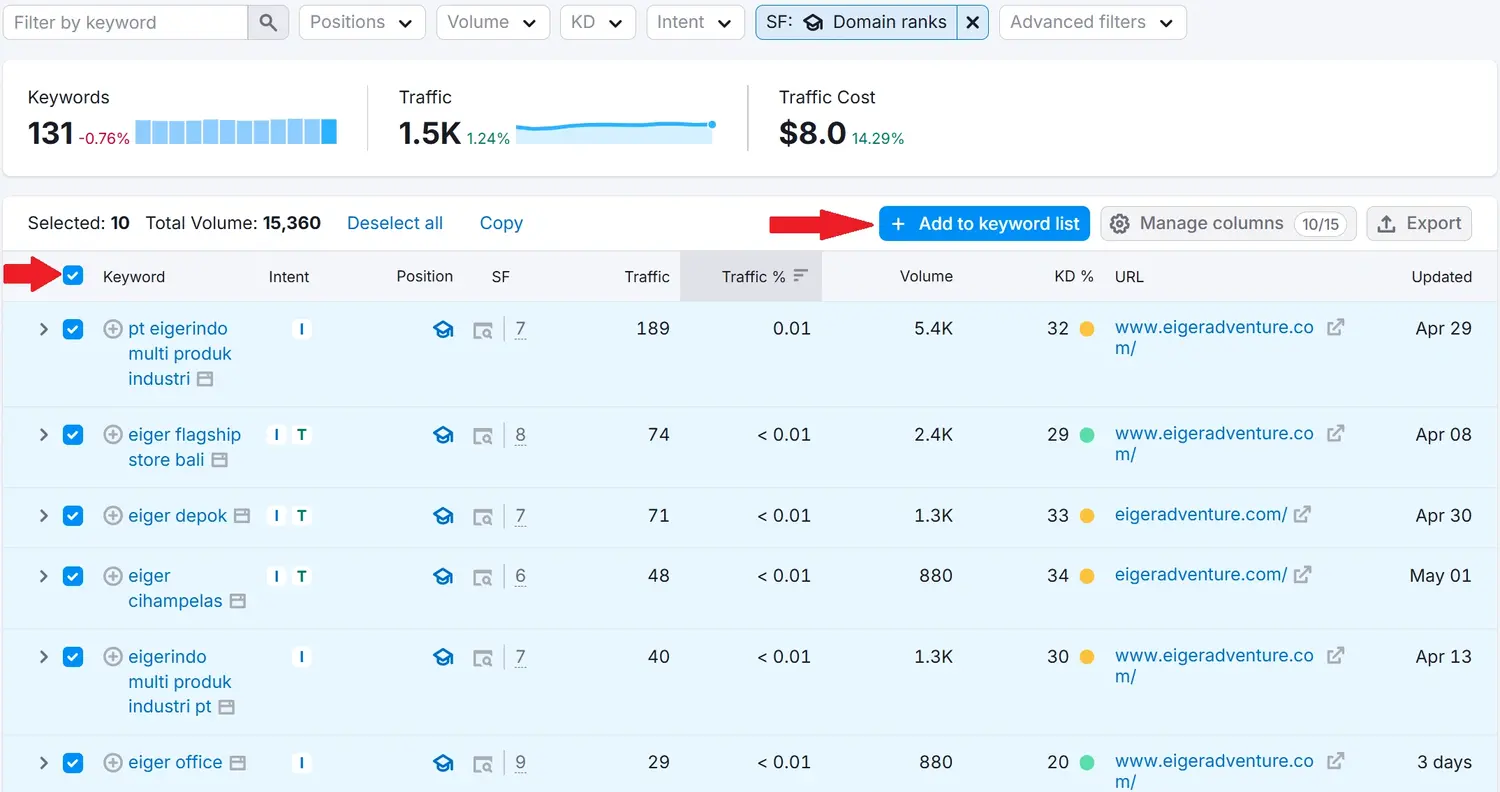
Task: Click plus icon beside eiger depok
Action: point(113,516)
